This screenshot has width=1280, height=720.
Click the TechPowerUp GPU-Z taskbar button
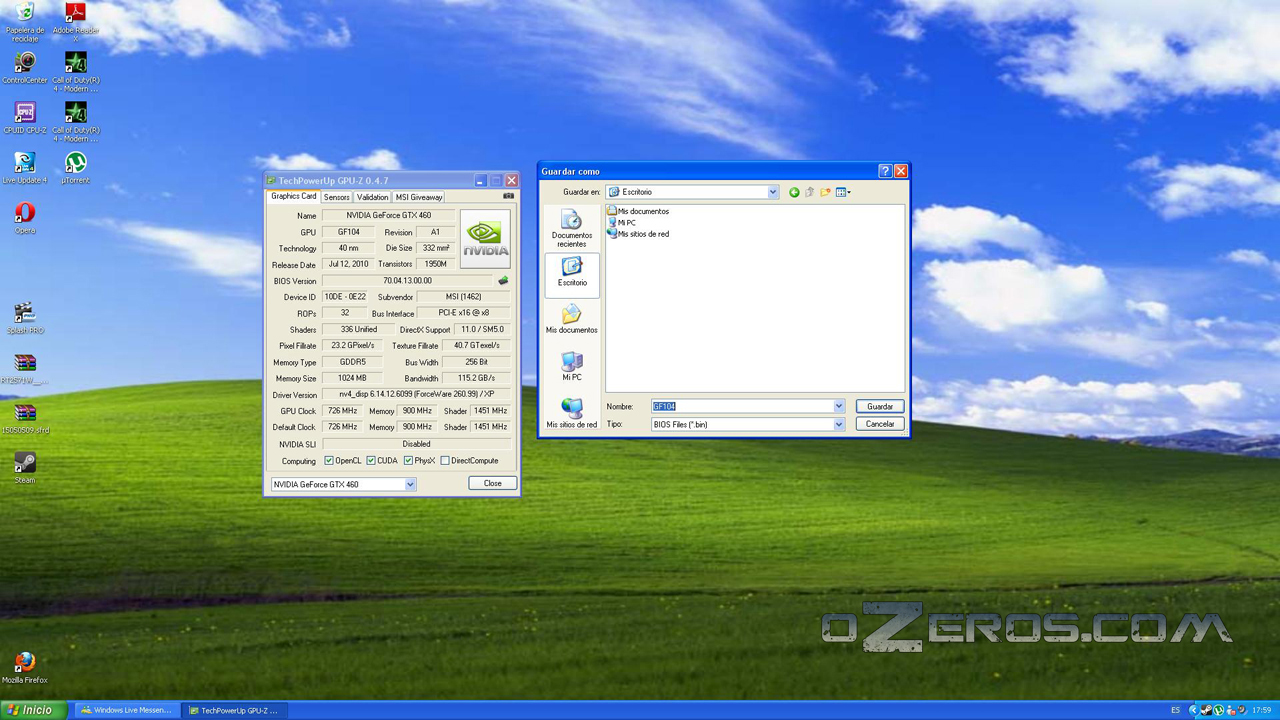coord(236,710)
